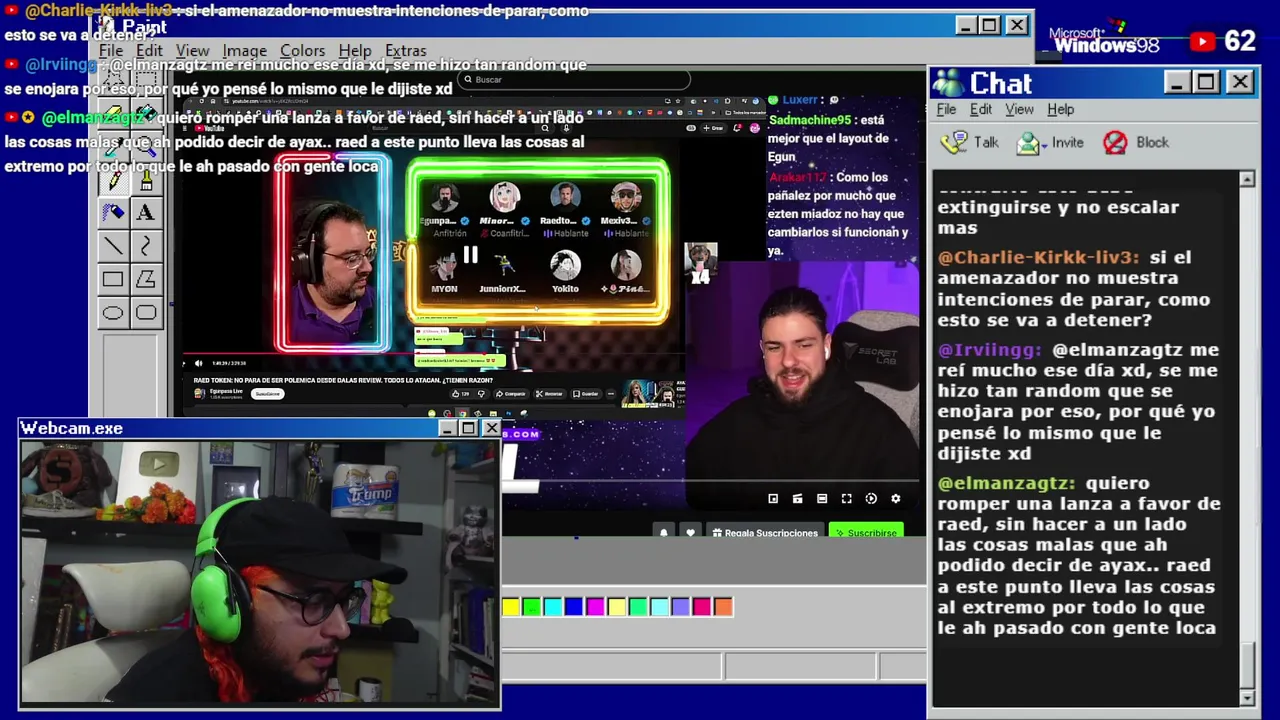
Task: Pick the dark blue palette color
Action: tap(574, 606)
